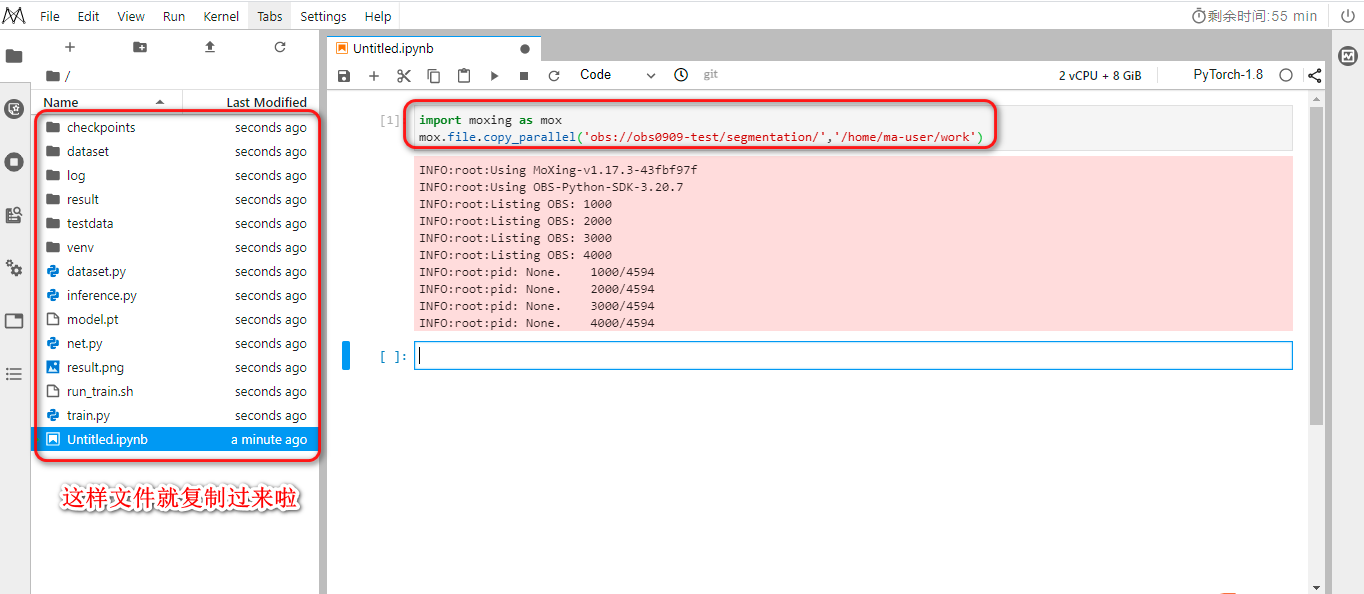Save the notebook with the disk icon
1364x594 pixels.
344,75
